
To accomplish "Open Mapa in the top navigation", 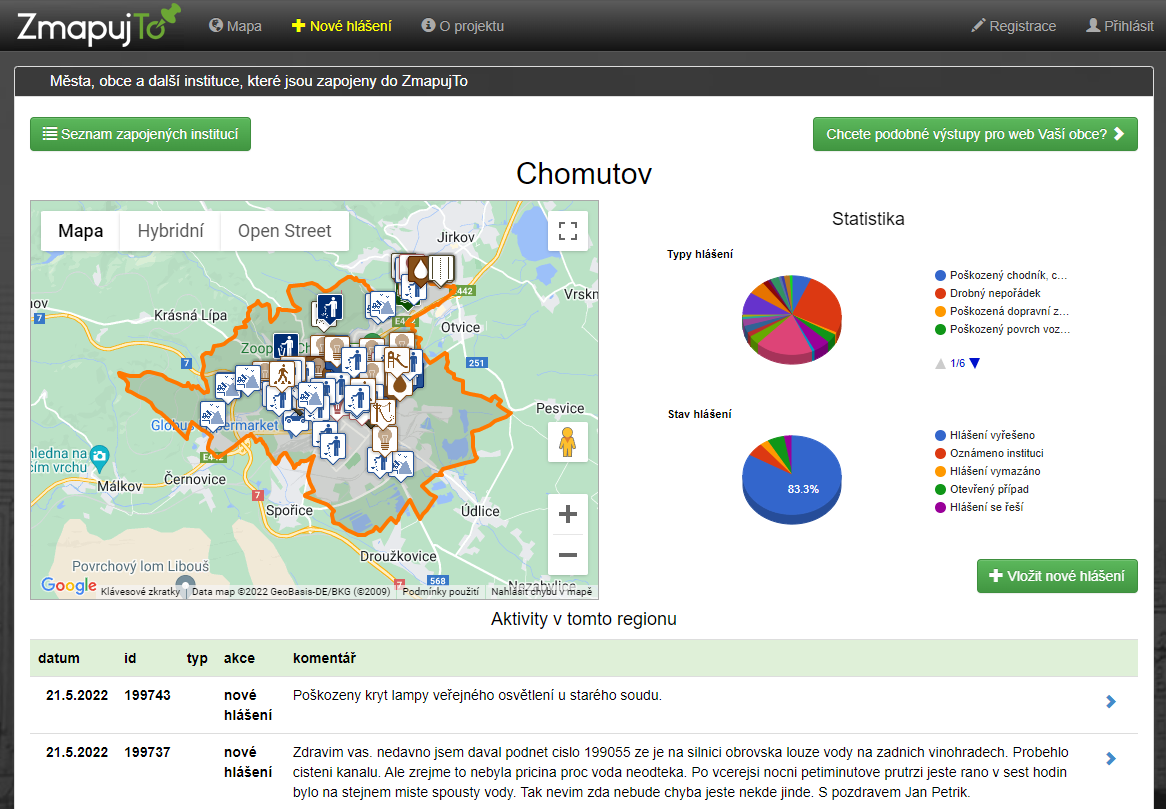I will point(235,26).
